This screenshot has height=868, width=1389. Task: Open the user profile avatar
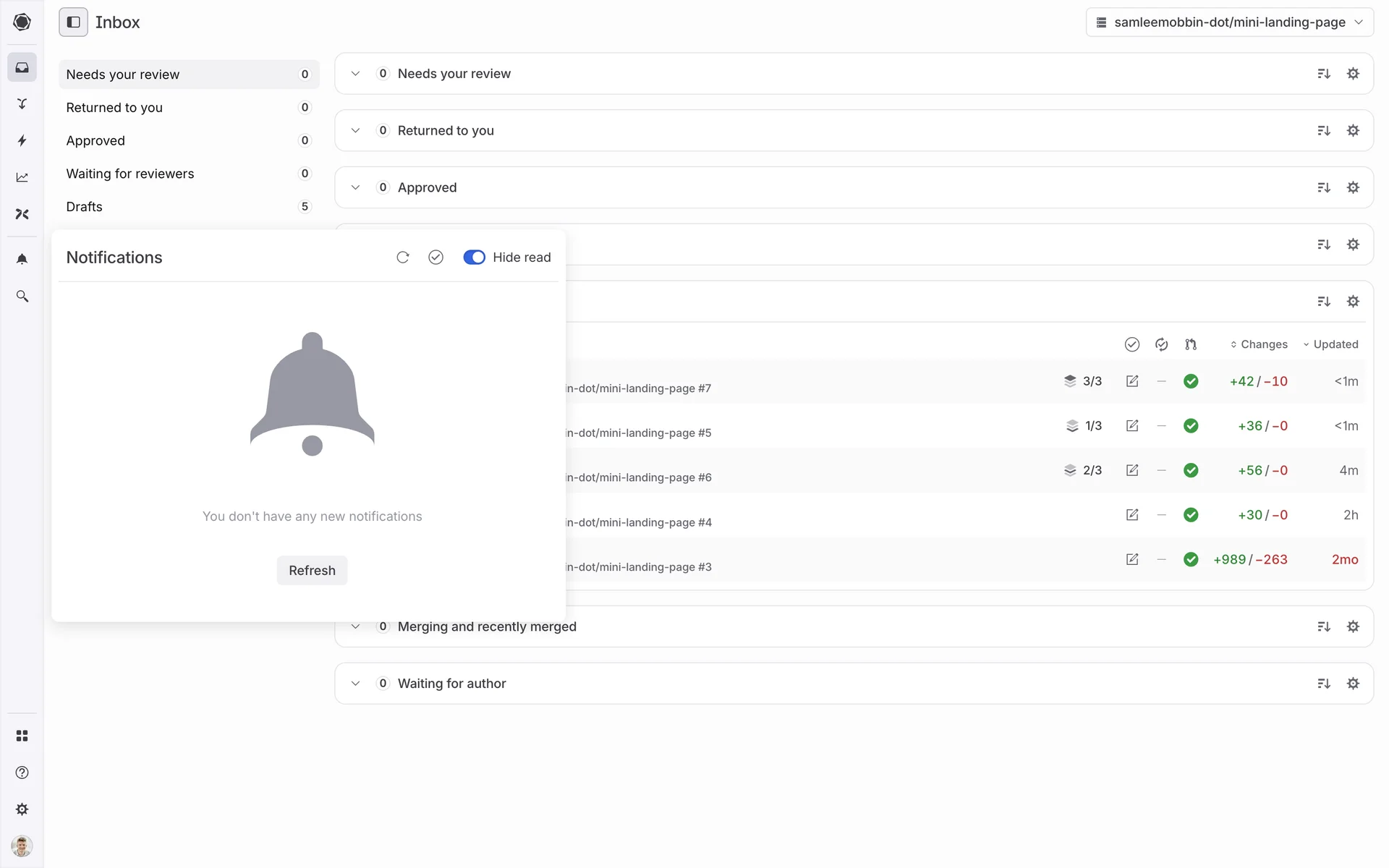[22, 846]
